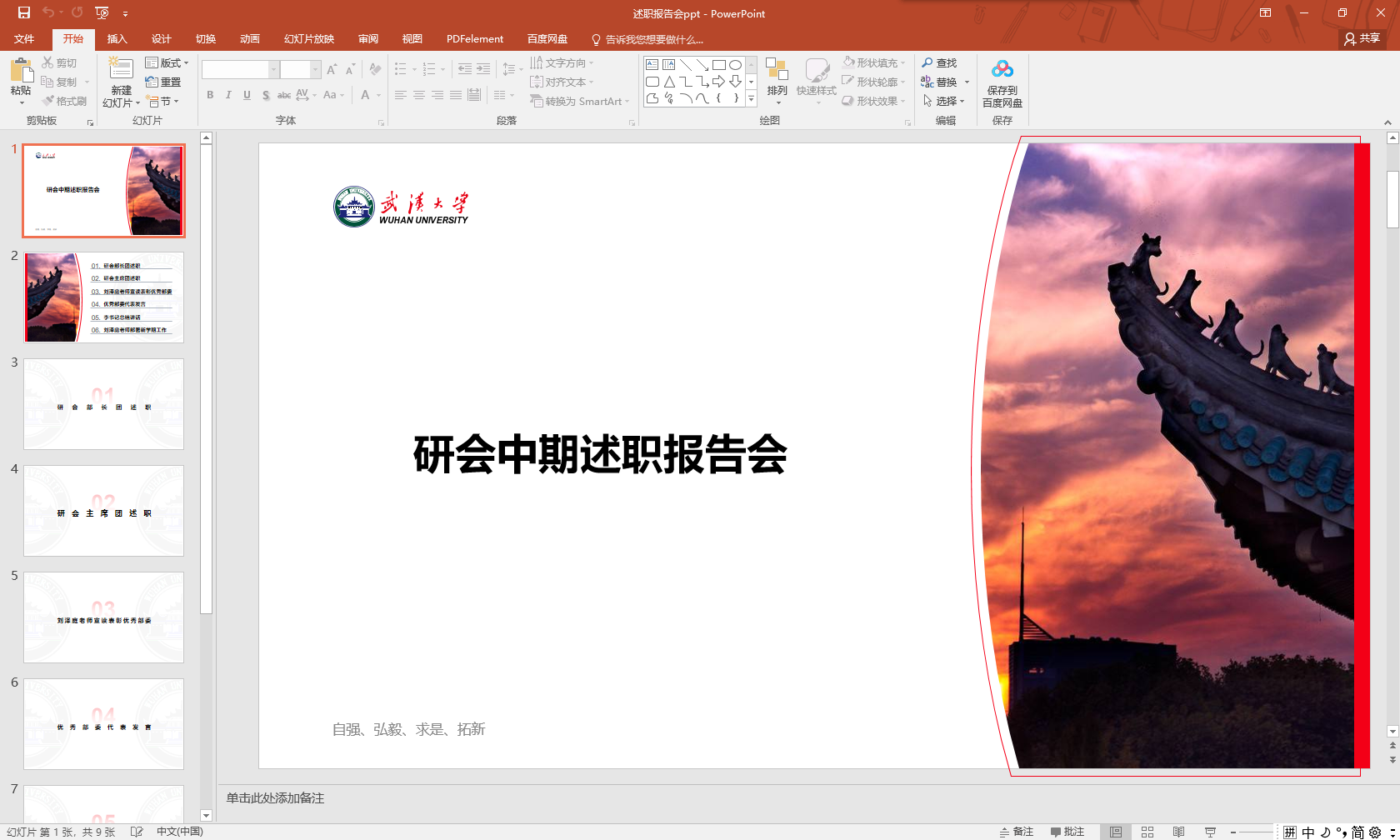
Task: Switch to the 幻灯片放映 tab
Action: click(308, 39)
